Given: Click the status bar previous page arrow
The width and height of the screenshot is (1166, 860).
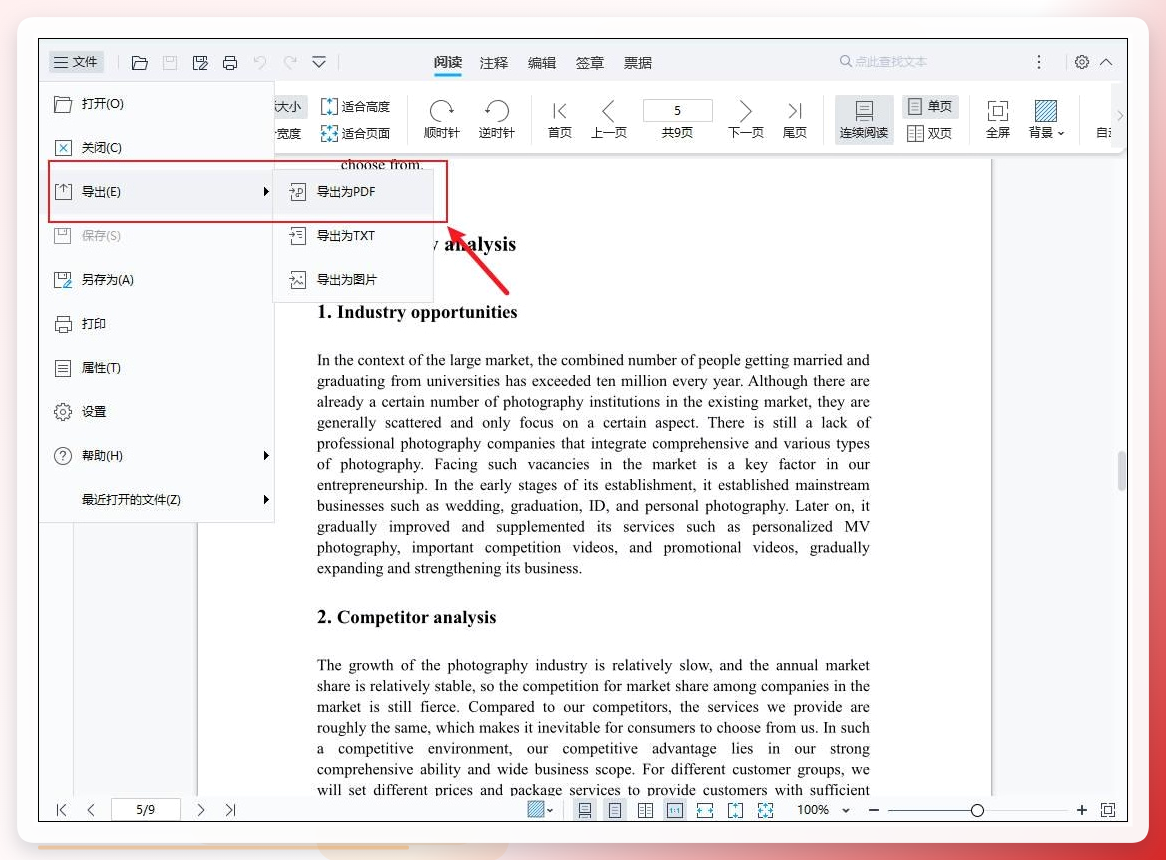Looking at the screenshot, I should click(91, 809).
